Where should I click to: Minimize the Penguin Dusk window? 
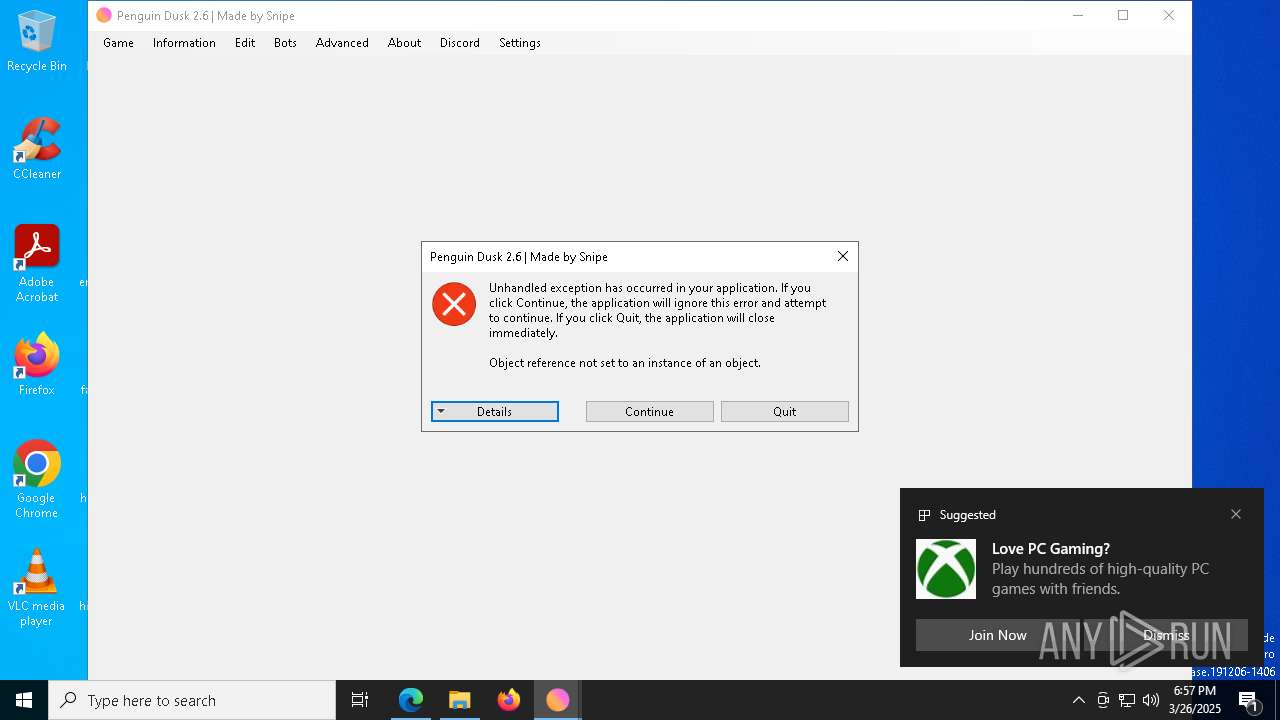point(1078,15)
